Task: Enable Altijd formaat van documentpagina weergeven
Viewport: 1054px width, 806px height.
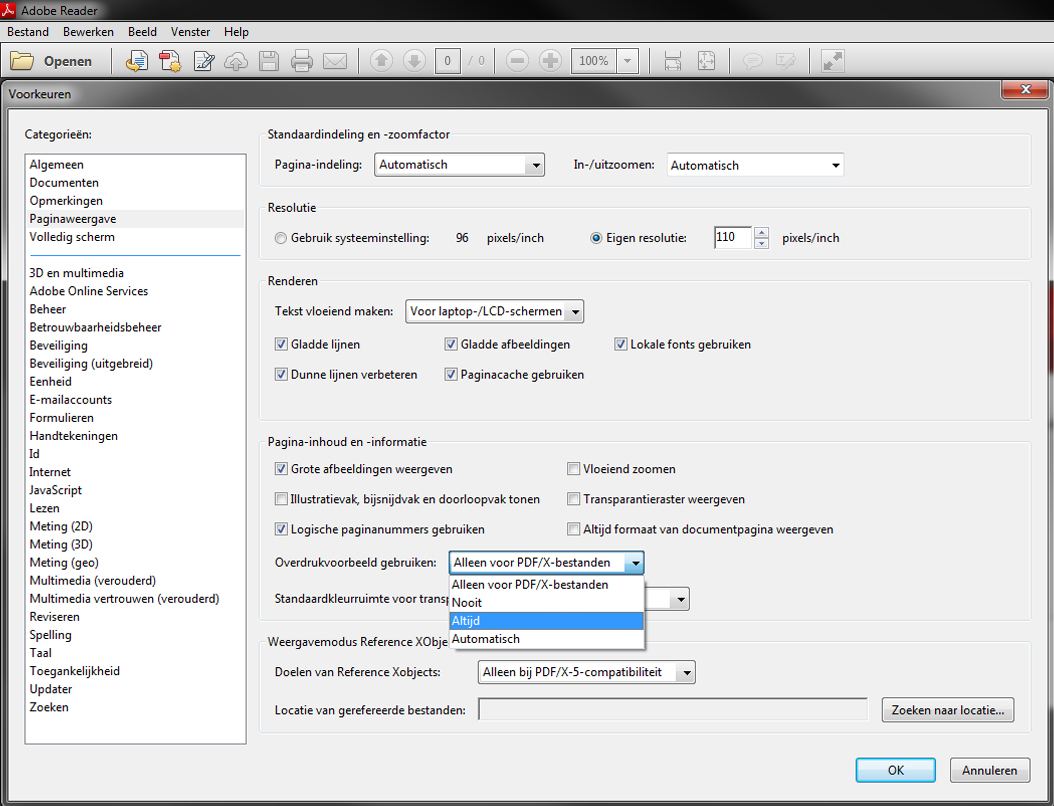Action: click(573, 529)
